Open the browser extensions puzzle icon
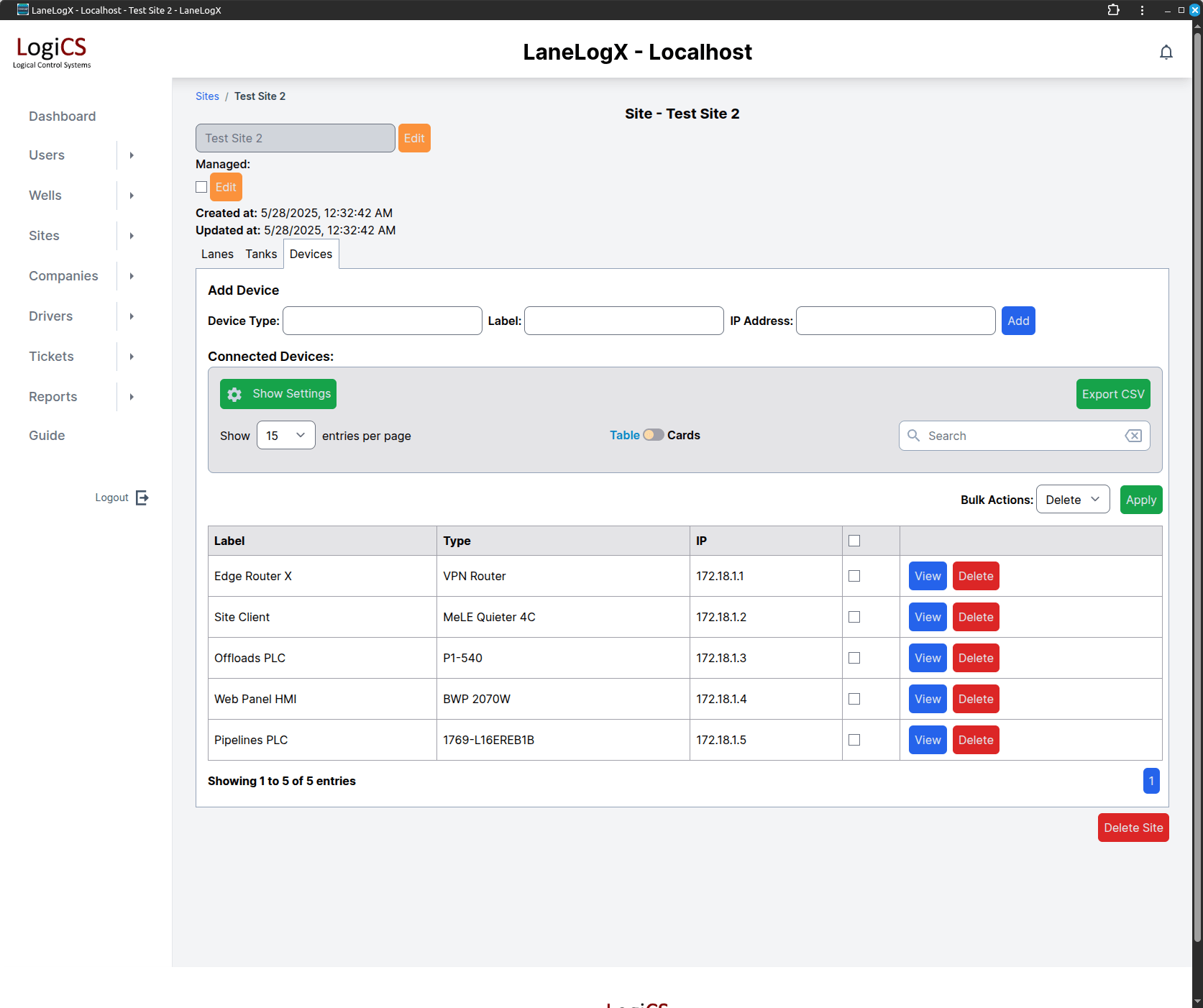Screen dimensions: 1203x1008 (1113, 10)
